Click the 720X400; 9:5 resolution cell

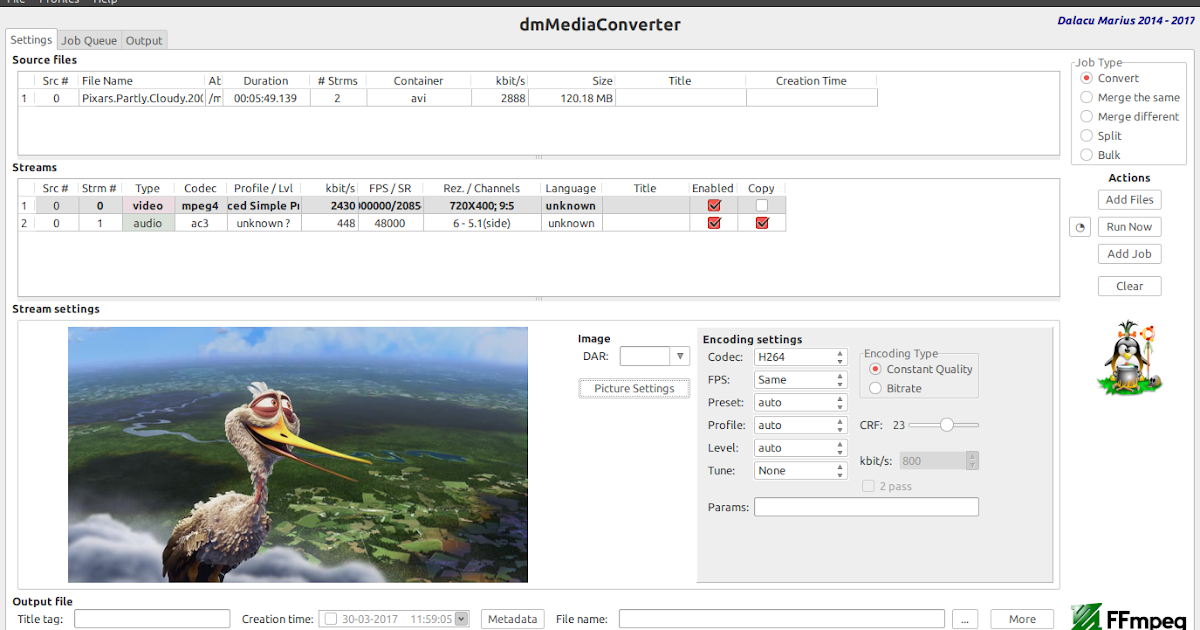482,205
